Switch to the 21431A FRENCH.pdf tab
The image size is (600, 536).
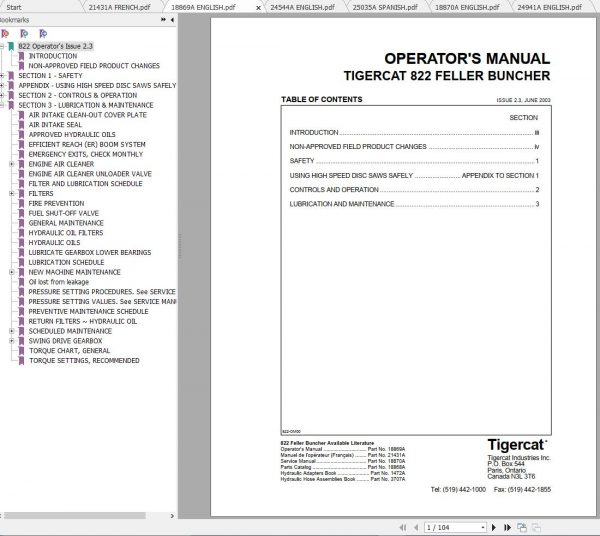(119, 7)
